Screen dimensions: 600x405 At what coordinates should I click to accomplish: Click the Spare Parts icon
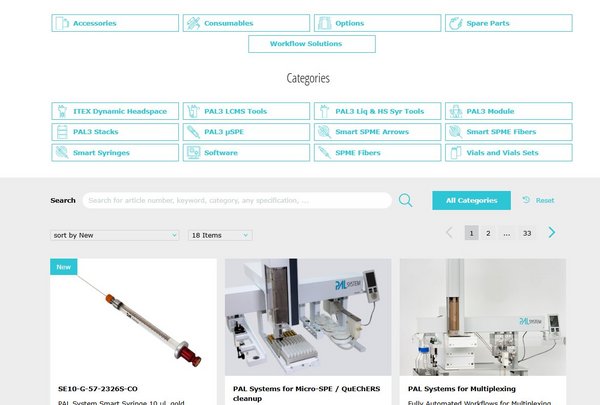tap(456, 23)
